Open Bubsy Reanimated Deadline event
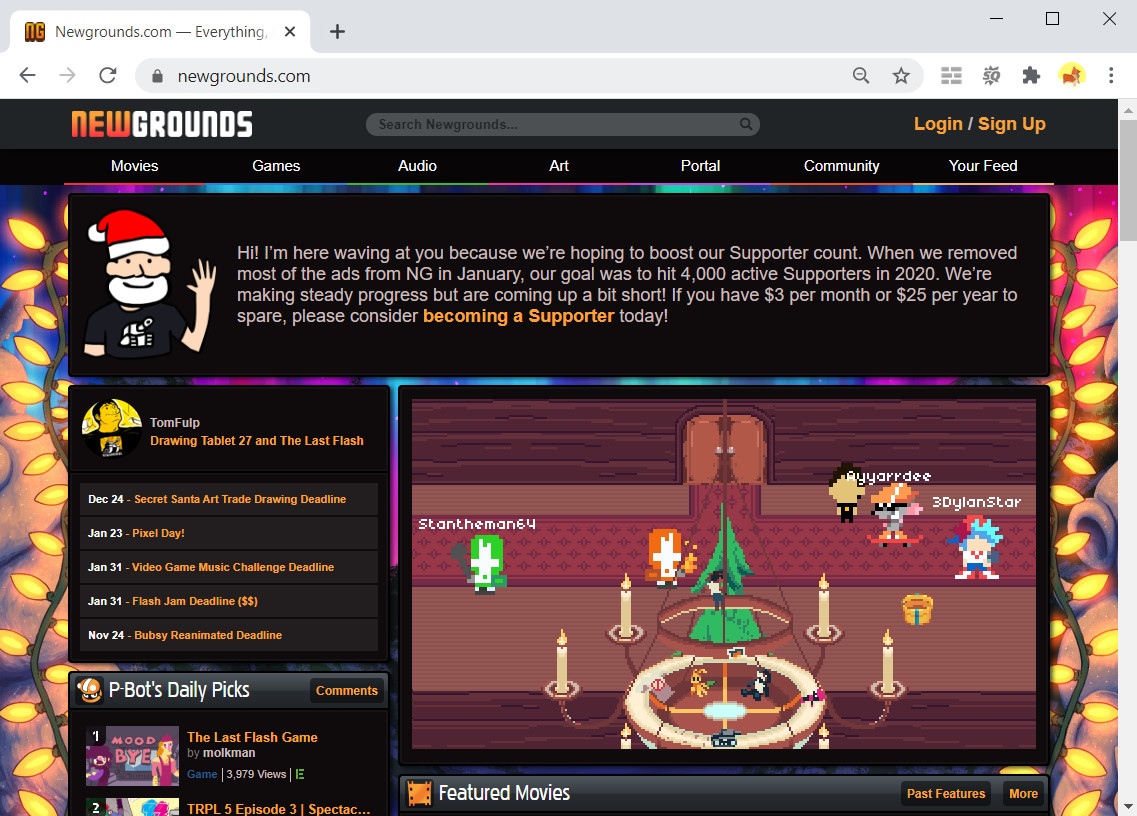The height and width of the screenshot is (816, 1137). point(208,635)
